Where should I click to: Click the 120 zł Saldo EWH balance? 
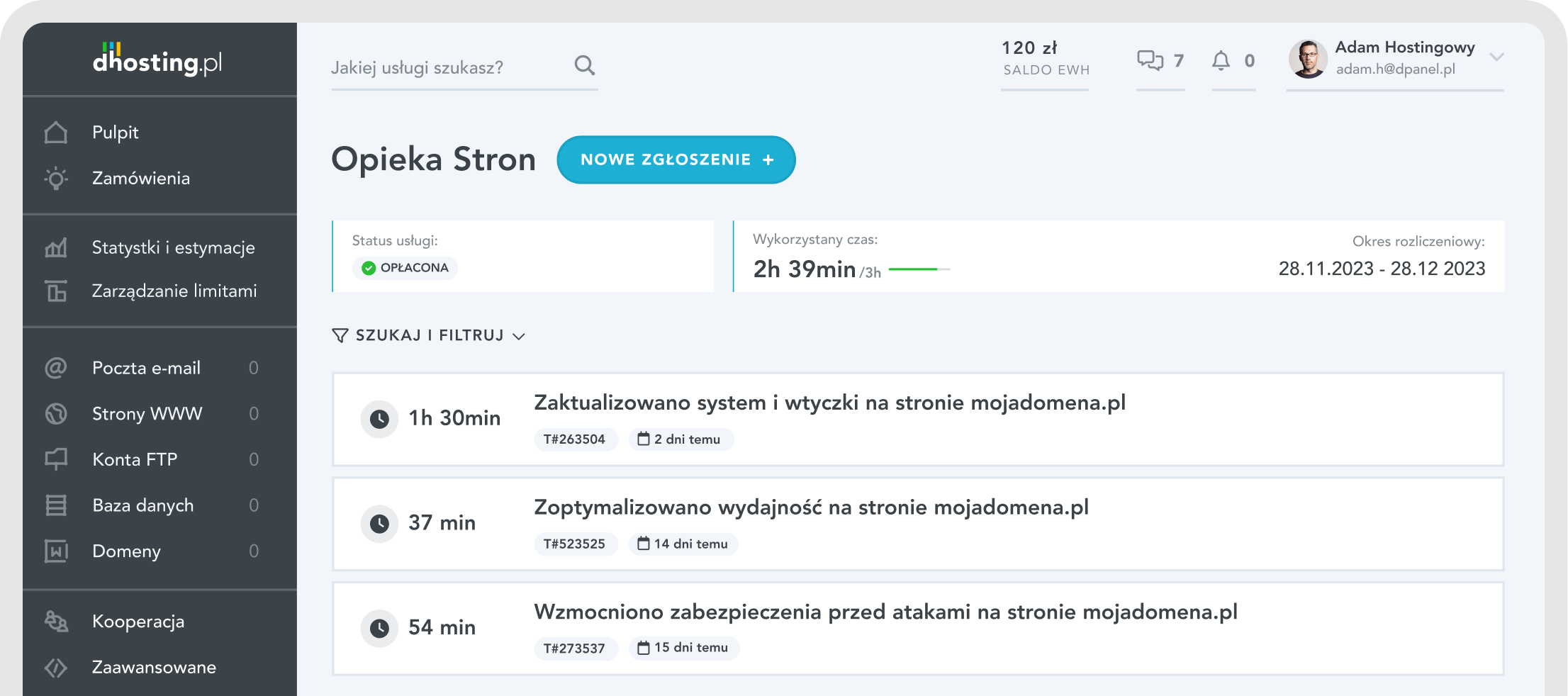click(1045, 58)
